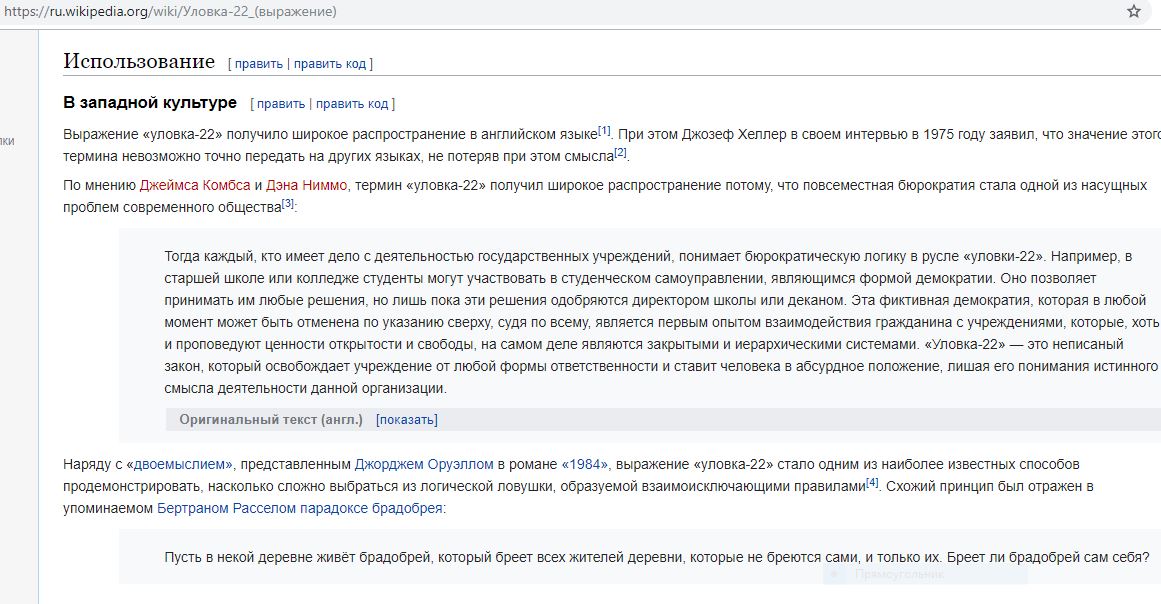Open the 'двоемыслием' article link
Viewport: 1161px width, 604px height.
(183, 464)
